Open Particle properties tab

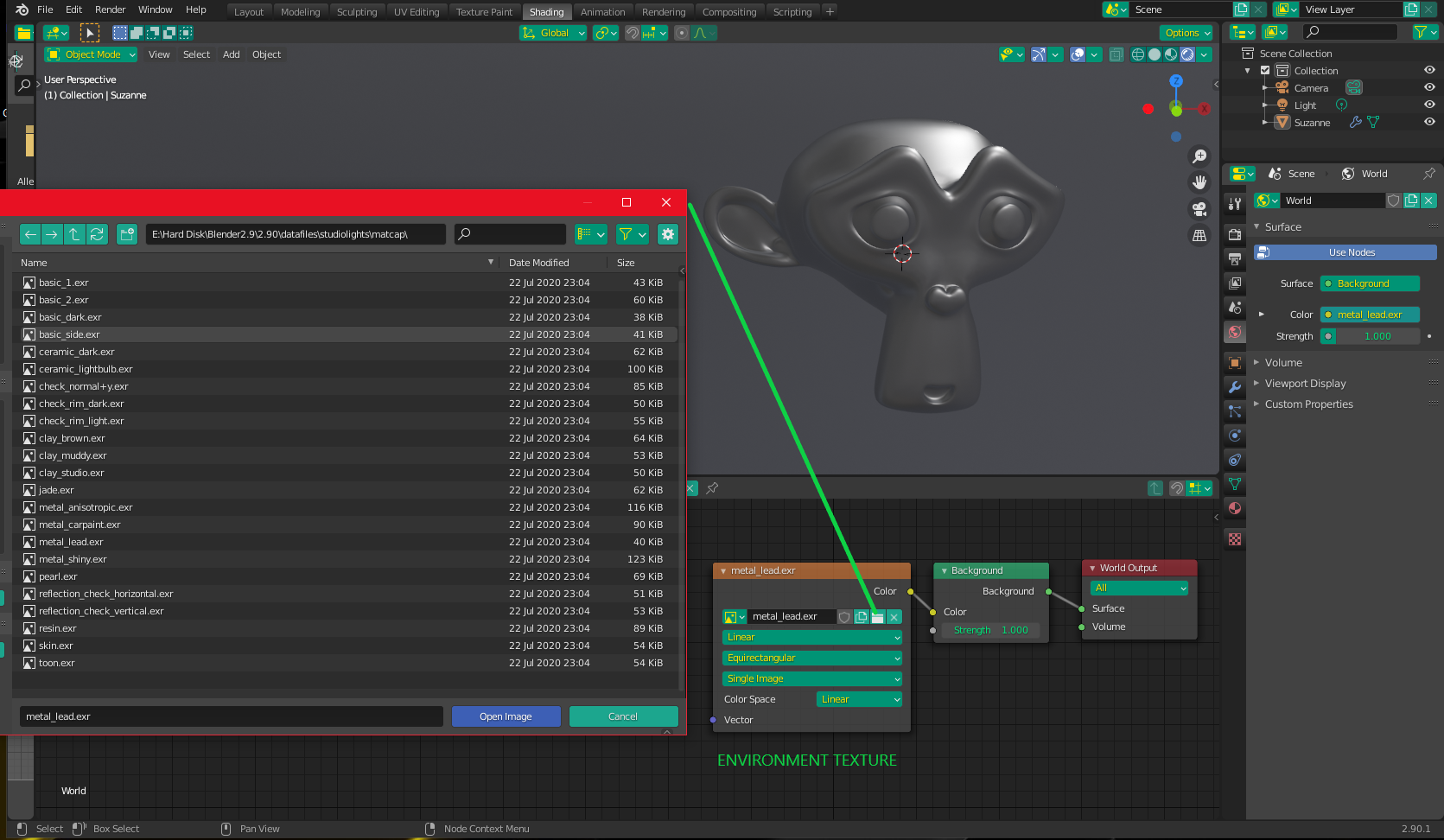pyautogui.click(x=1235, y=411)
